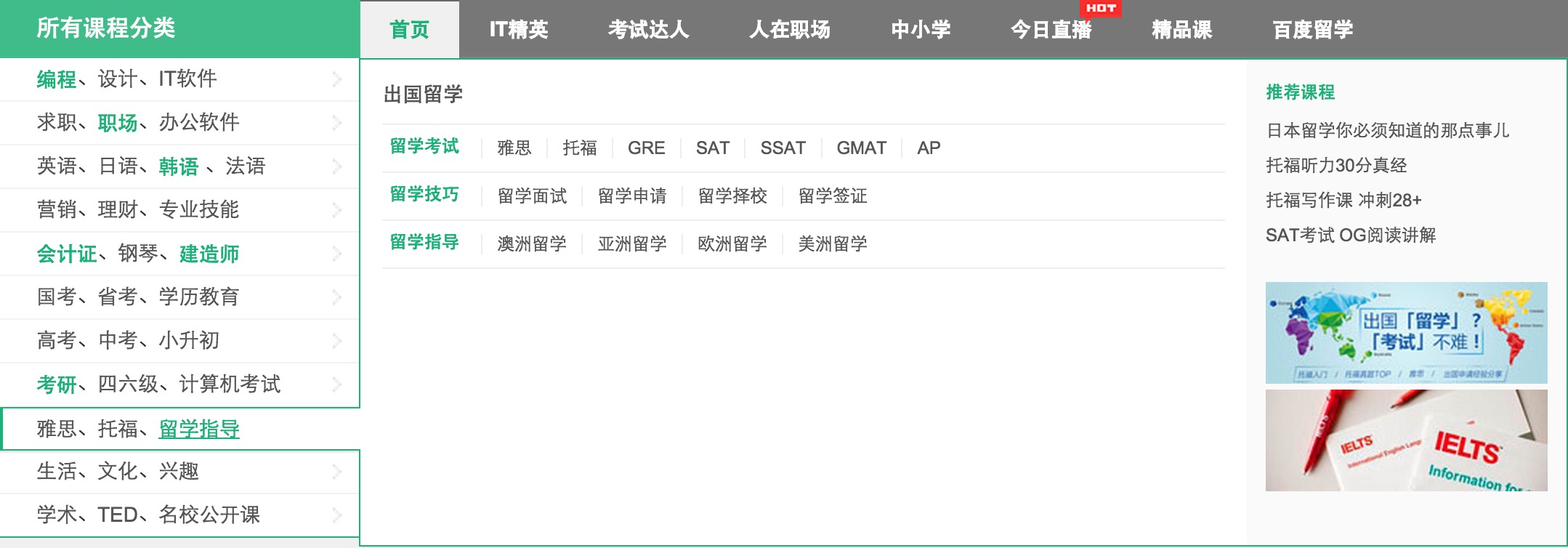Click the chevron beside 考研、四六级、计算机考试
Screen dimensions: 1568x548
point(336,384)
